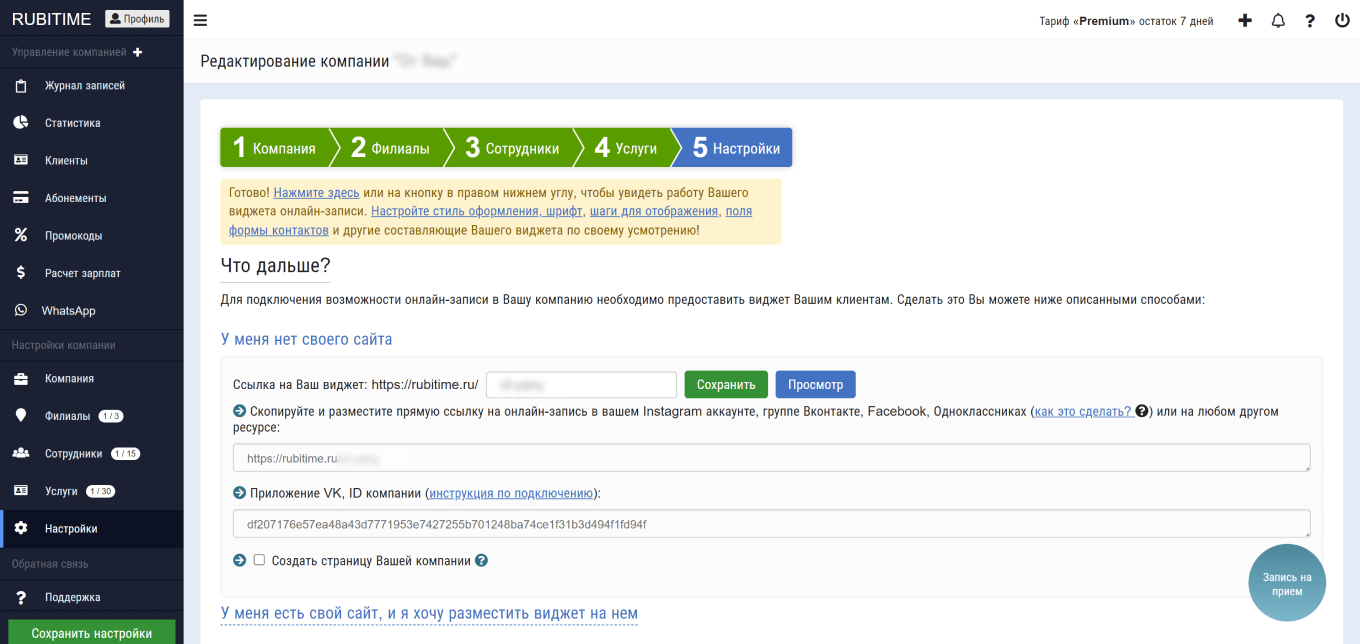
Task: Open the notifications bell icon
Action: point(1278,20)
